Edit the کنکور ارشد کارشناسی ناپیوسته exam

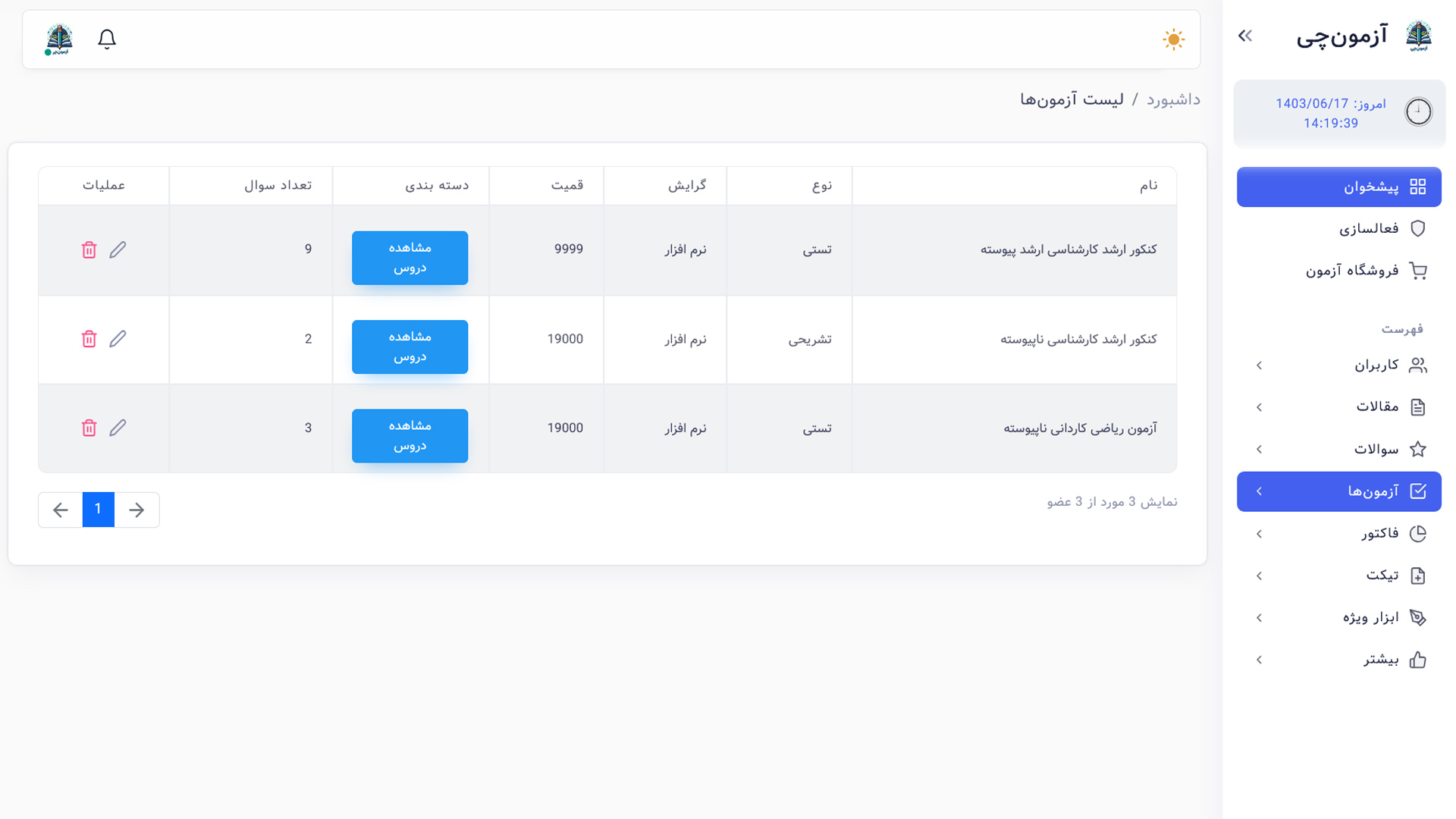pyautogui.click(x=118, y=339)
